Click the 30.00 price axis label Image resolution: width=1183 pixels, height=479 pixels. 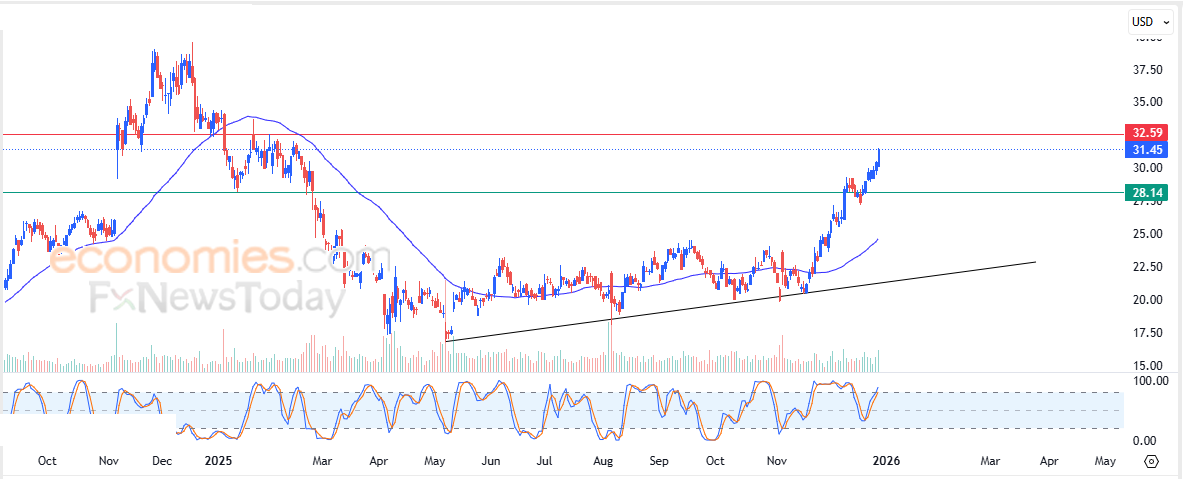[1147, 167]
